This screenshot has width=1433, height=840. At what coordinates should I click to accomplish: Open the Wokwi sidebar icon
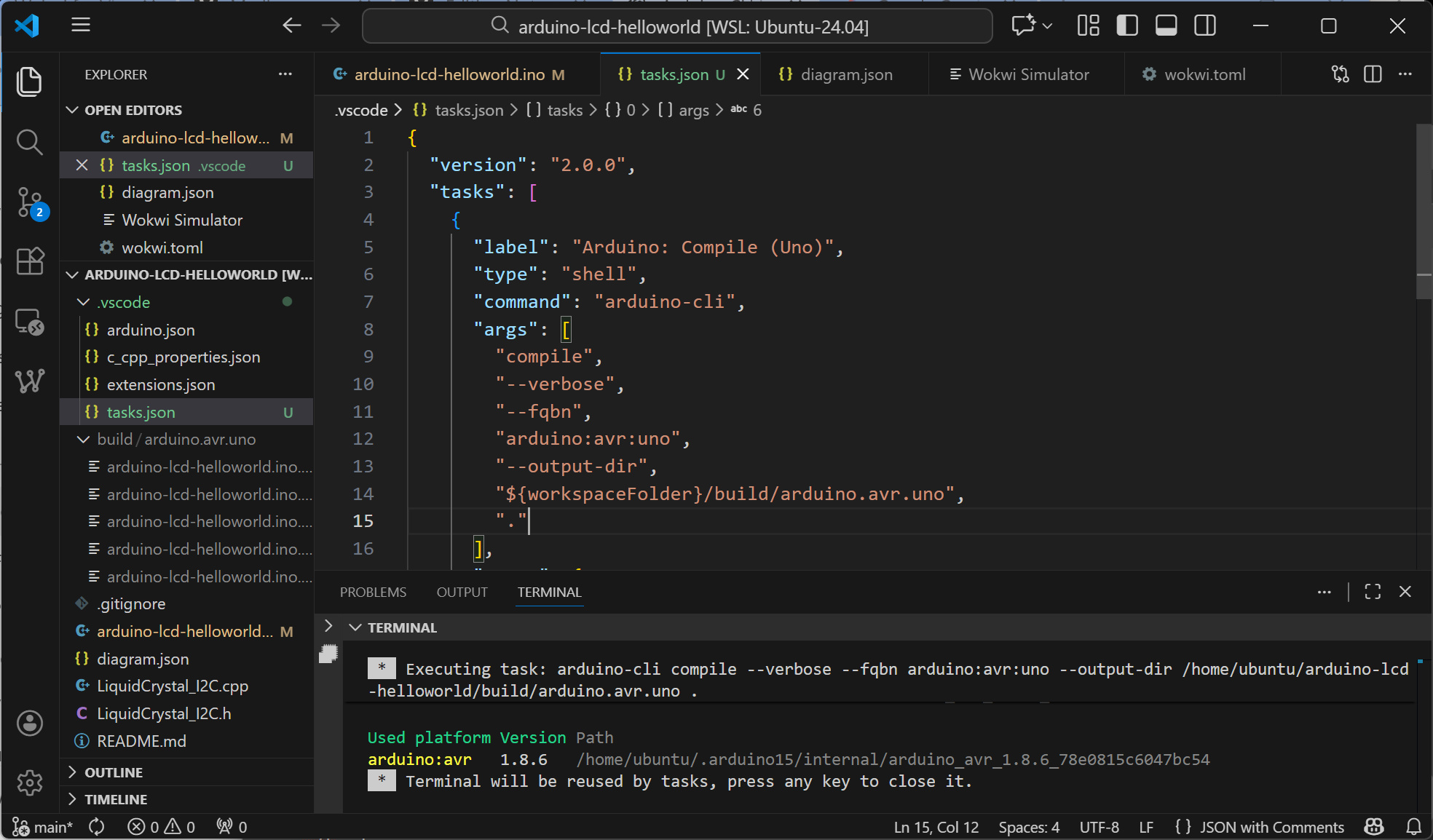30,380
